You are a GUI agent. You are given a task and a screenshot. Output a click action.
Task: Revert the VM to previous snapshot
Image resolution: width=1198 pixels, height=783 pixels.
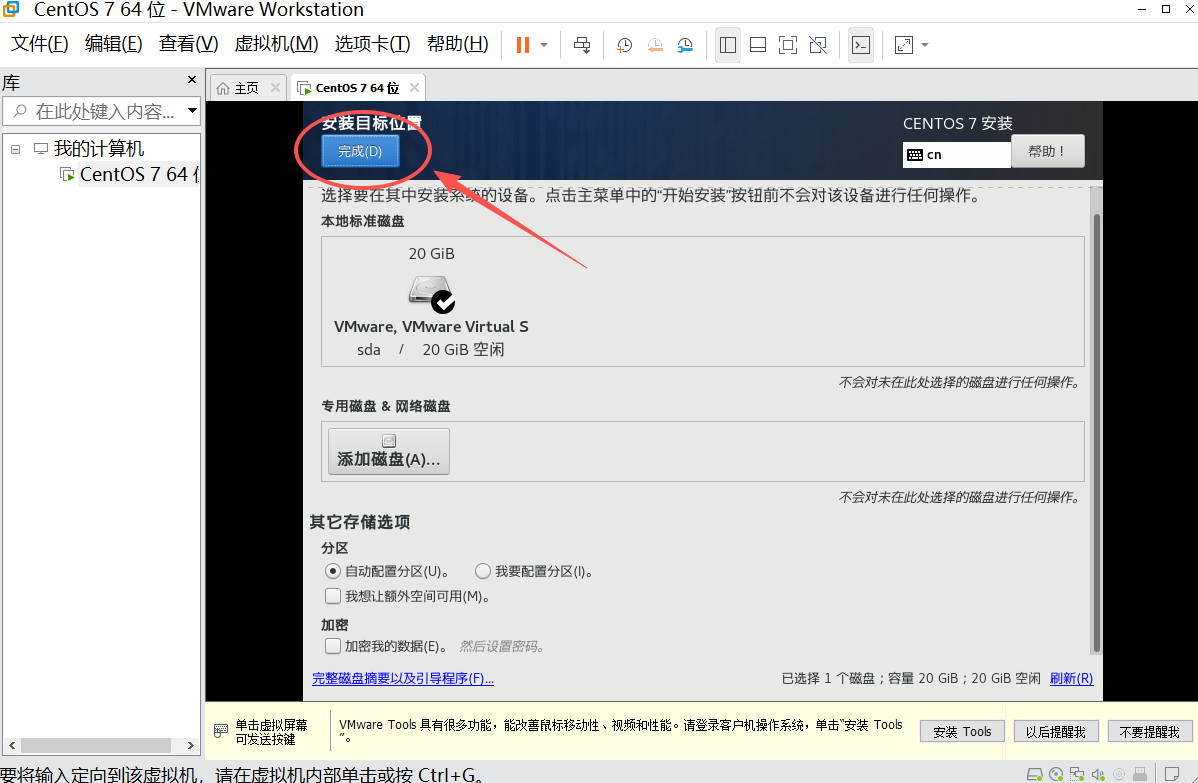(x=655, y=45)
